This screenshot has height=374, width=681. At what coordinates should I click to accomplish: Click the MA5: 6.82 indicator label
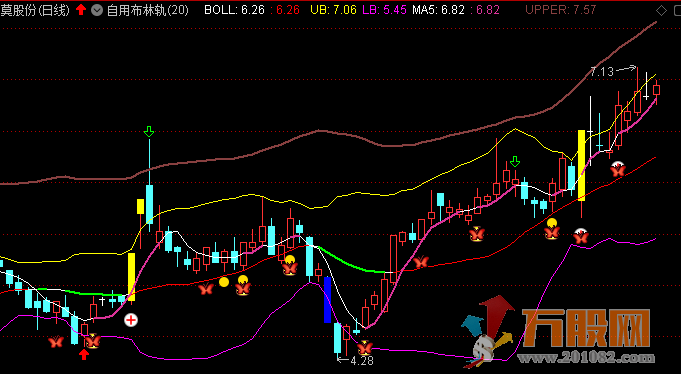tap(438, 10)
